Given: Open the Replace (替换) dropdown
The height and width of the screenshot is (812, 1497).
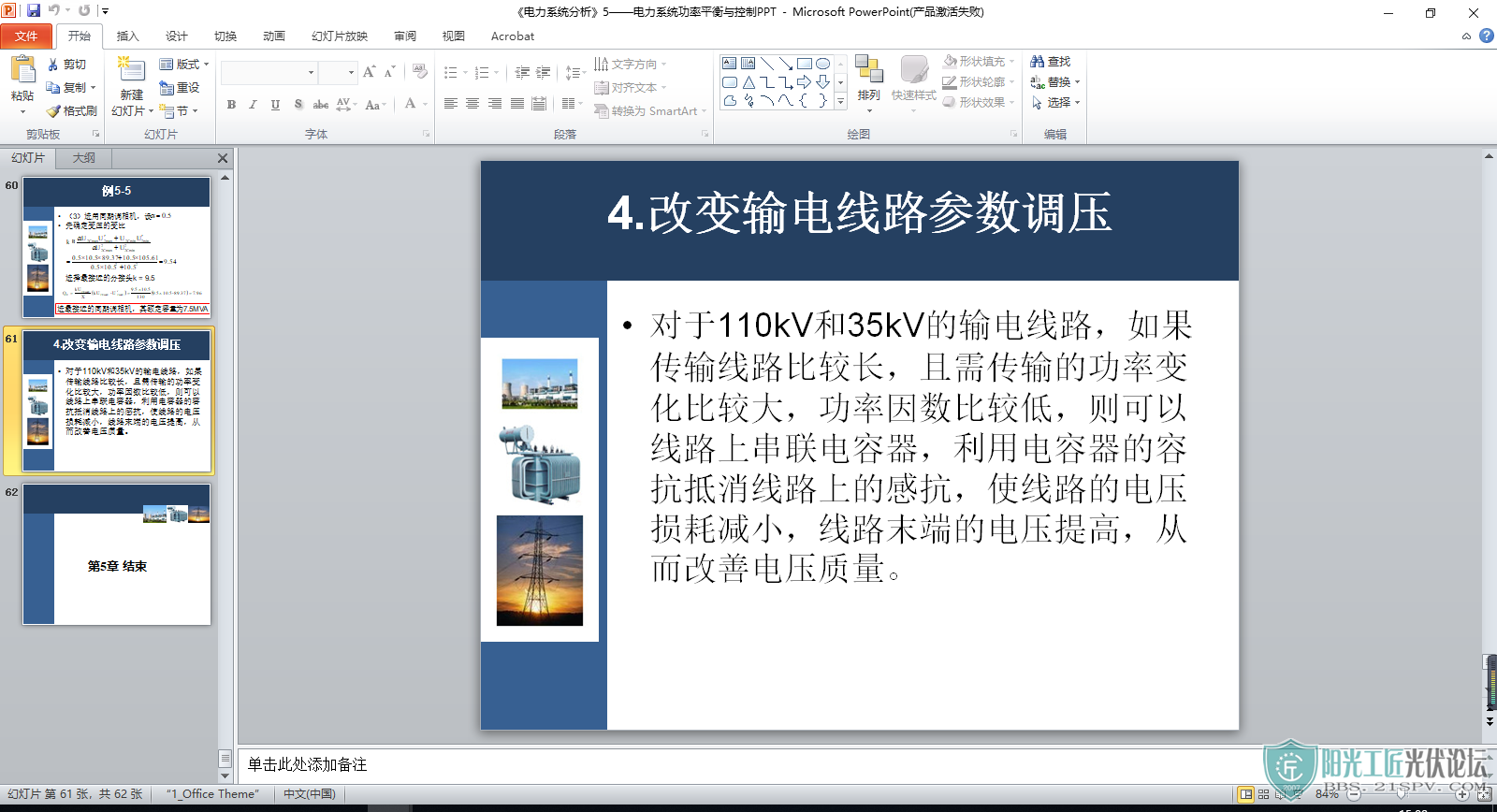Looking at the screenshot, I should (1055, 81).
